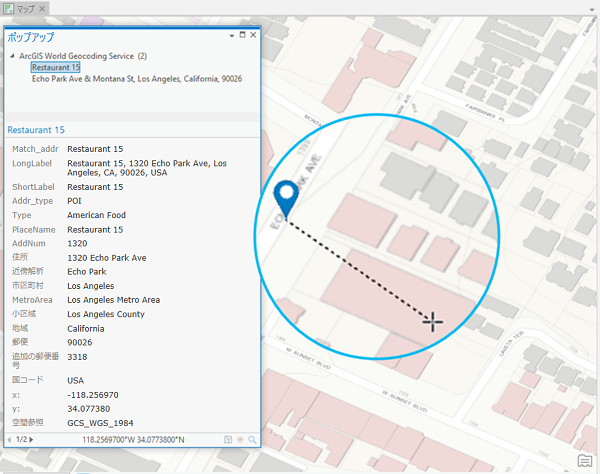Switch to the マップ tab
This screenshot has width=600, height=474.
coord(20,9)
